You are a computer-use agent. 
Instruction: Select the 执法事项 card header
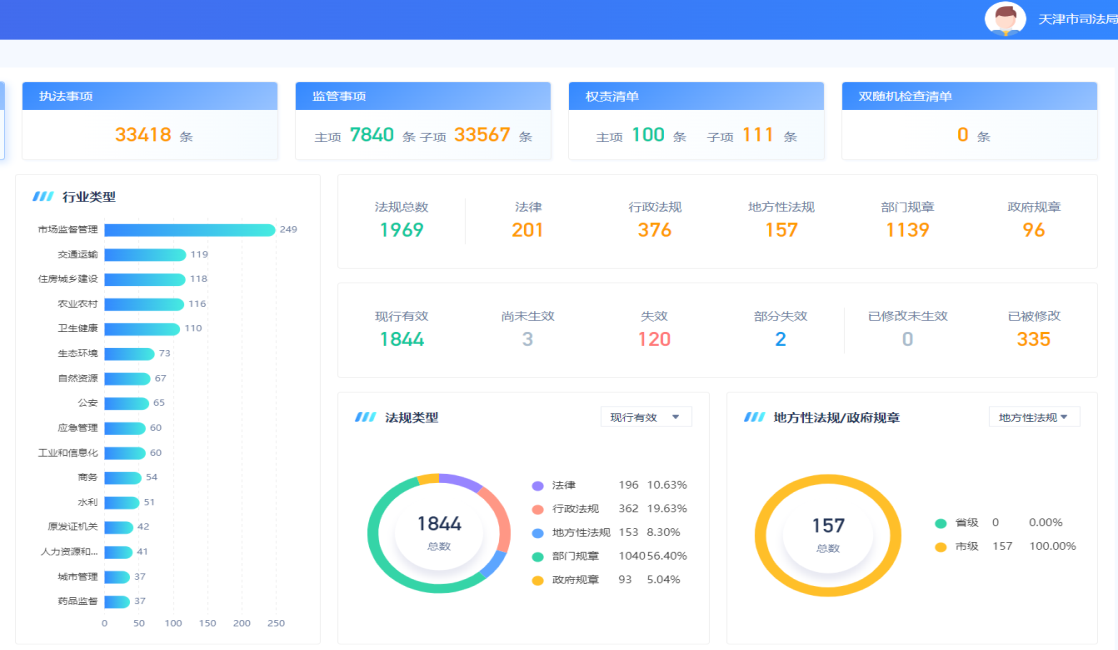click(150, 96)
